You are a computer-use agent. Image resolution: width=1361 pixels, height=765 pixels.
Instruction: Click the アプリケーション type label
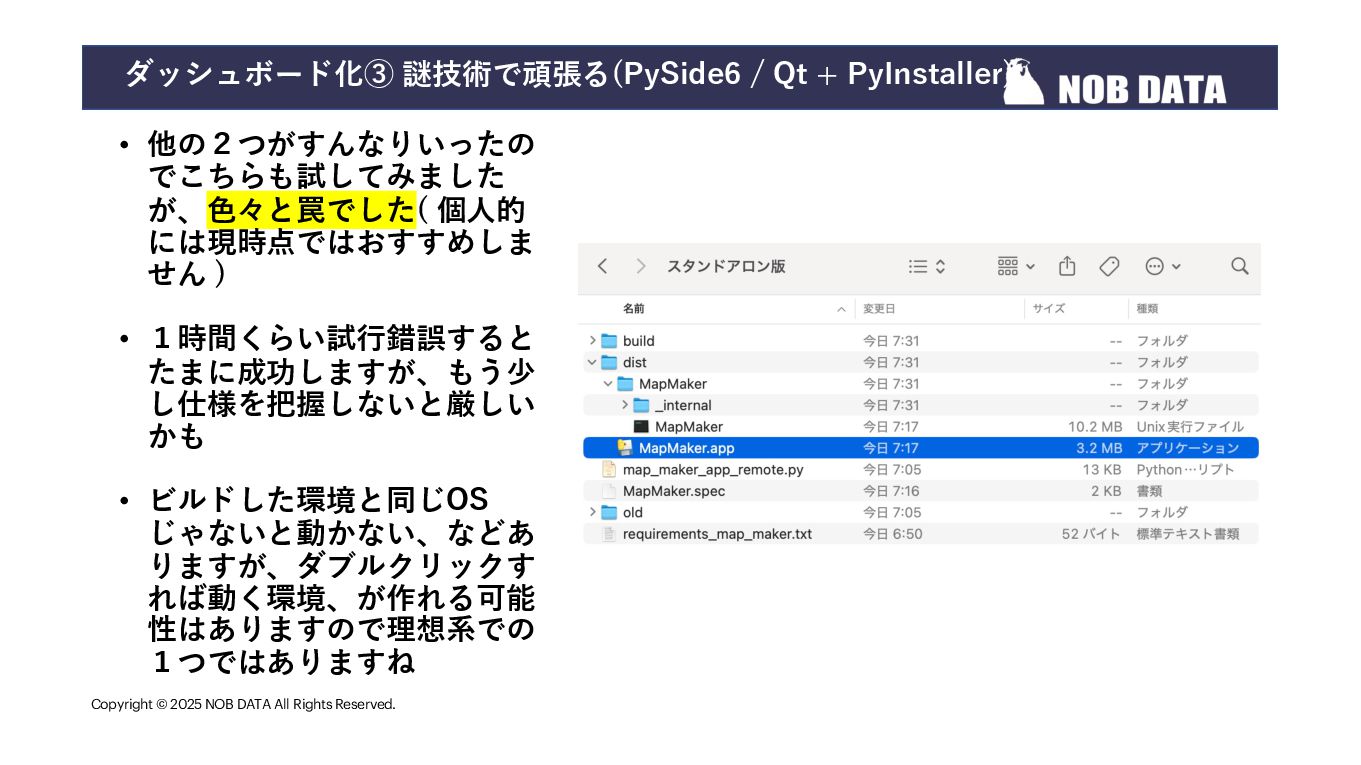[1188, 448]
